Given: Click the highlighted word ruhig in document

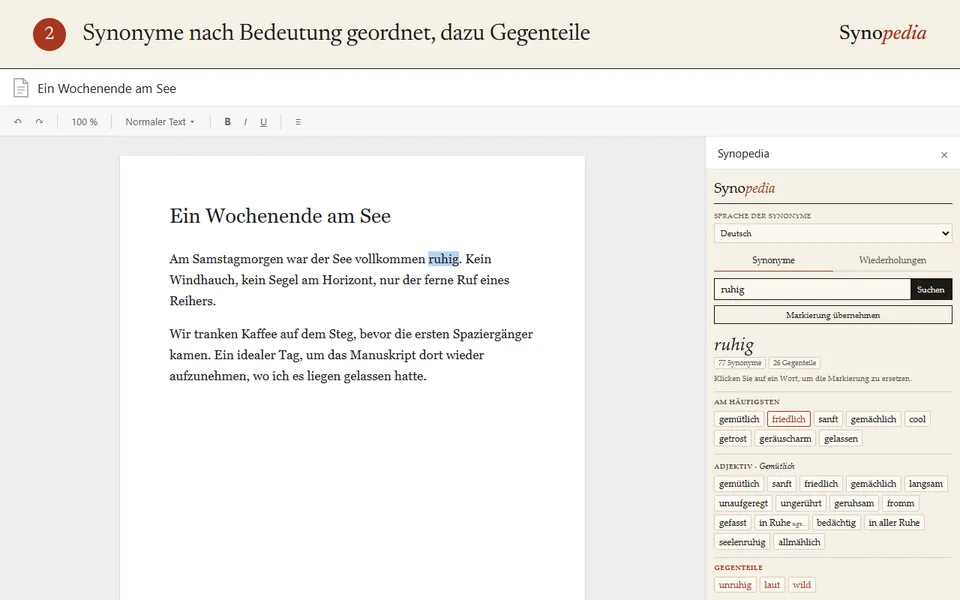Looking at the screenshot, I should tap(443, 259).
